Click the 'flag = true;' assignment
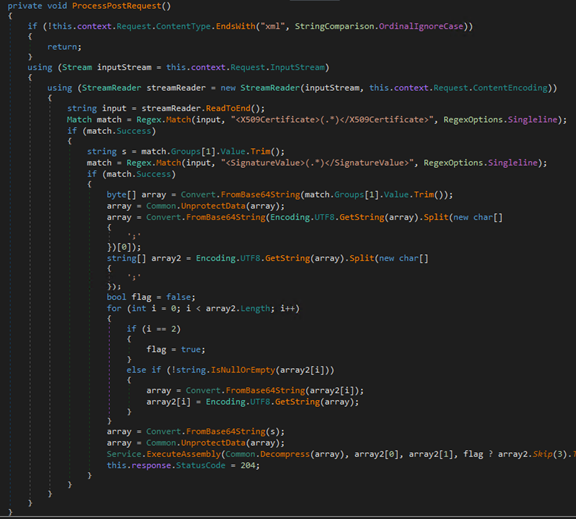 [176, 349]
